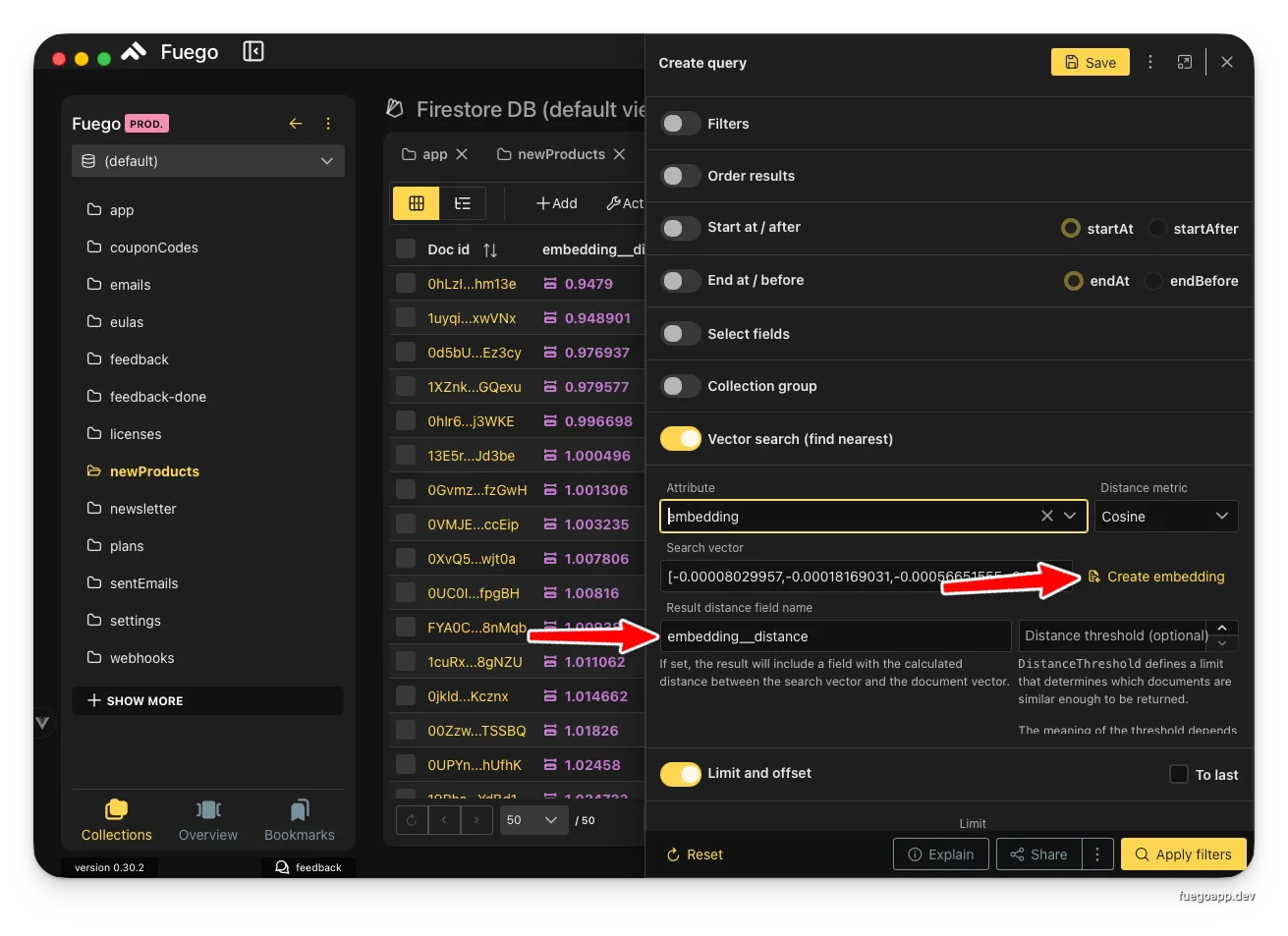
Task: Switch to the app tab
Action: pyautogui.click(x=434, y=154)
